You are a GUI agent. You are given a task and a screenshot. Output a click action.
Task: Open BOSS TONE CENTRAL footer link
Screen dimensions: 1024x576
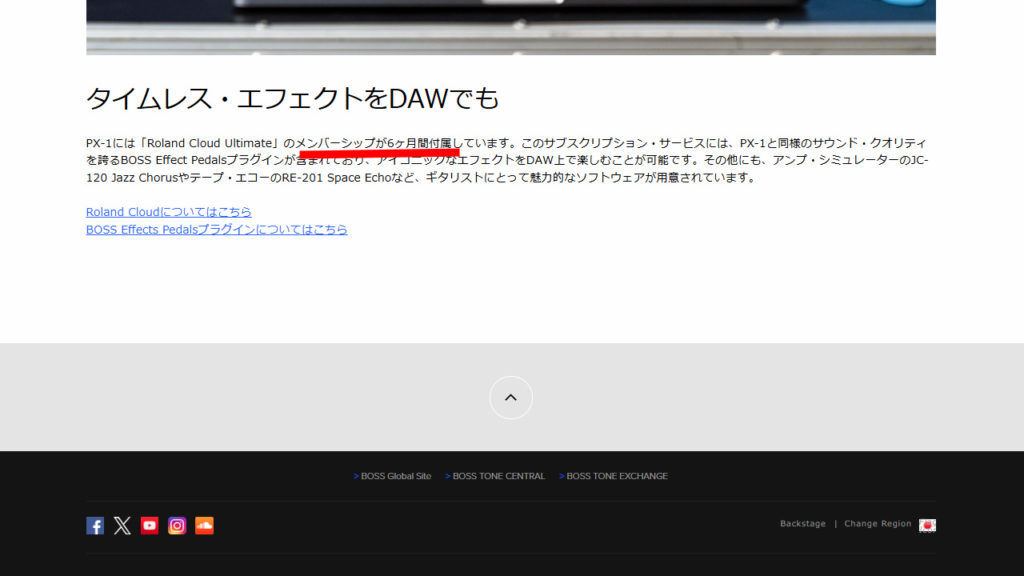pyautogui.click(x=498, y=476)
